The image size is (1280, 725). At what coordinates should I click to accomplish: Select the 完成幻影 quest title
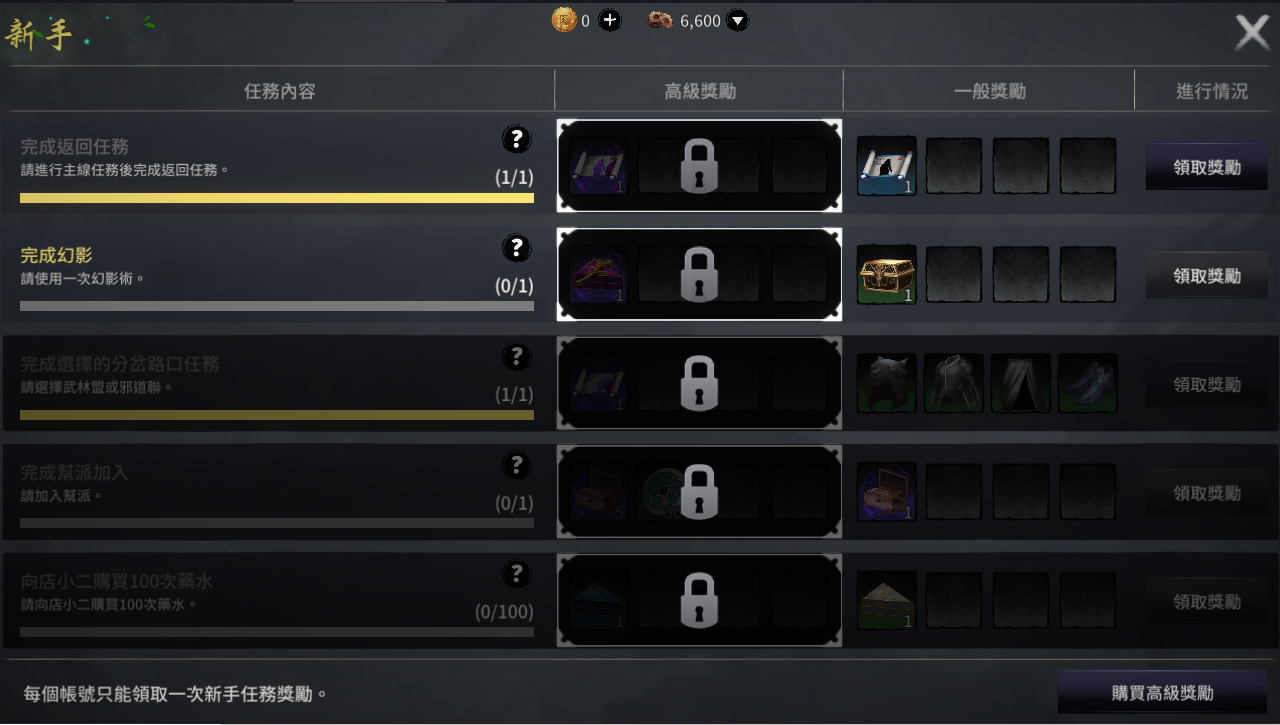pyautogui.click(x=56, y=255)
